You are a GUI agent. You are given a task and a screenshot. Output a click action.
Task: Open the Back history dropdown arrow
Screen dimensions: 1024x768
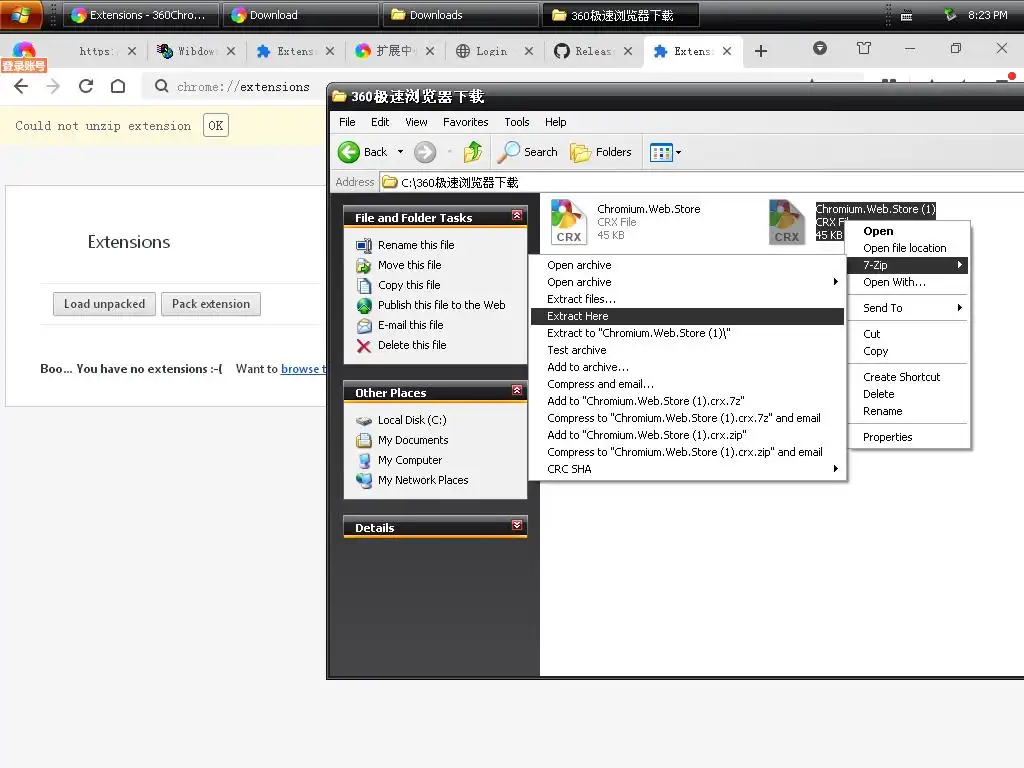point(400,152)
